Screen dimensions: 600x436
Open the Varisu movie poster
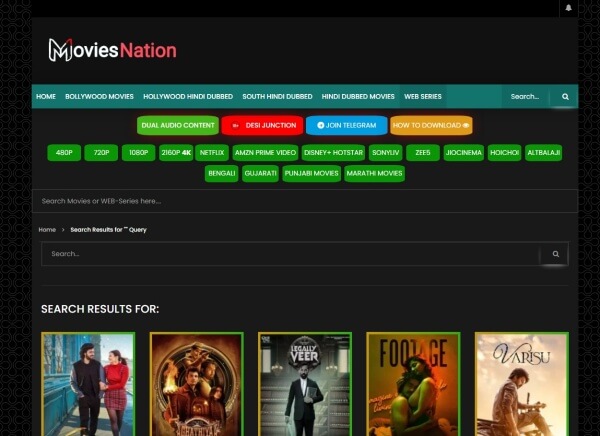point(522,384)
